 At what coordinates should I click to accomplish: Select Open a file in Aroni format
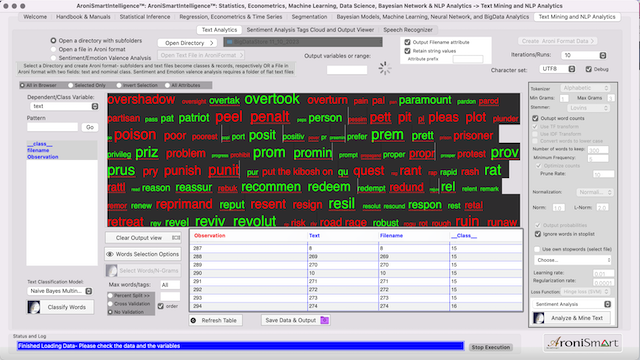coord(53,49)
